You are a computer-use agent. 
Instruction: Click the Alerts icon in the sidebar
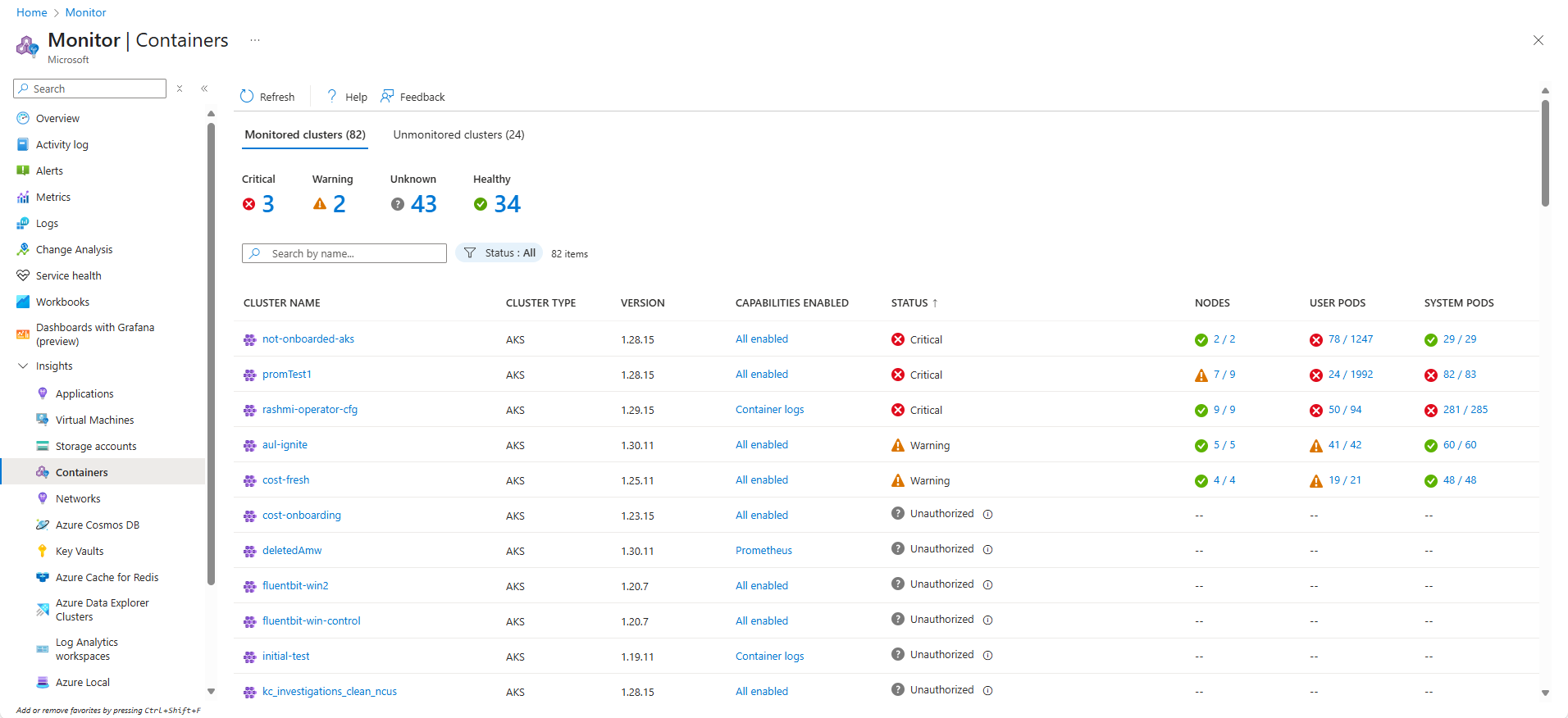coord(23,170)
